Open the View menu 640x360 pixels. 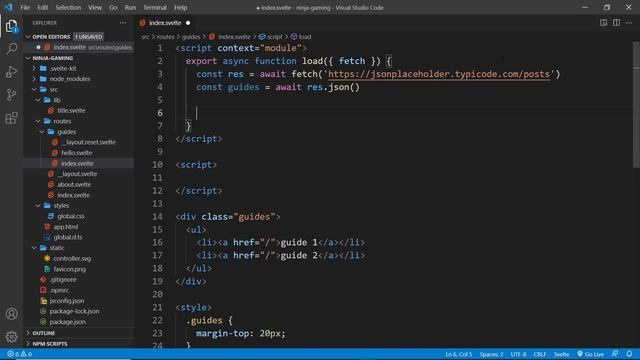(x=95, y=7)
